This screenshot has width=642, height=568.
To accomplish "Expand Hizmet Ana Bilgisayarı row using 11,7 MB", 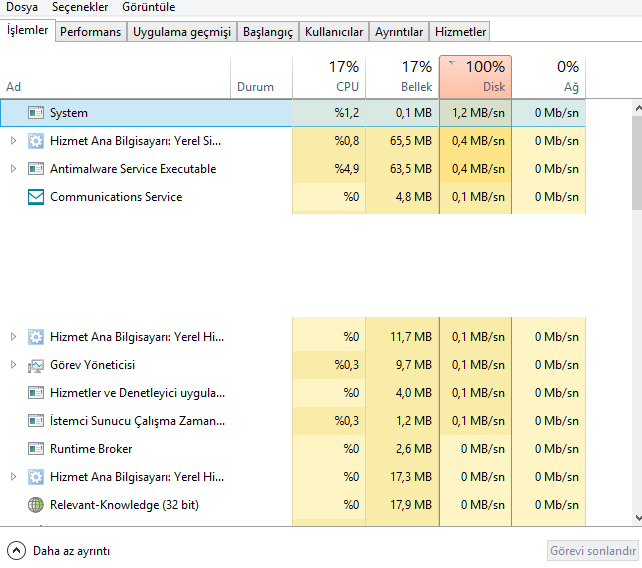I will click(x=14, y=337).
